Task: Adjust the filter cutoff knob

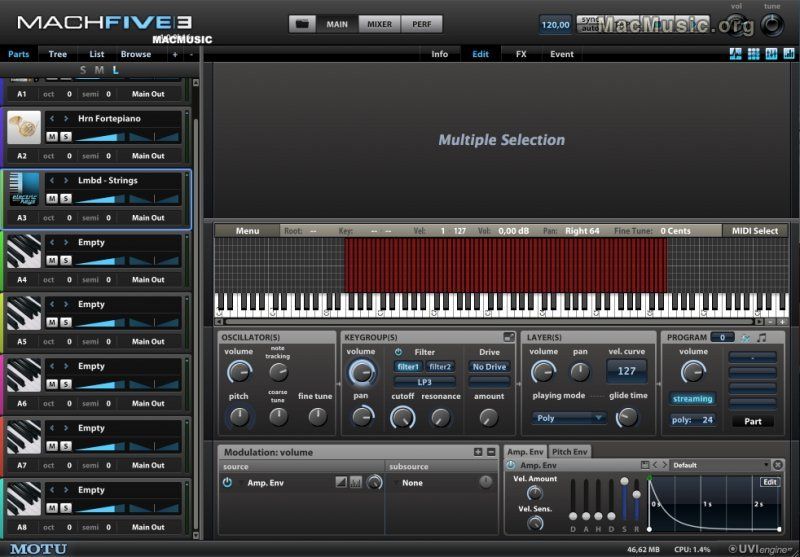Action: coord(403,418)
